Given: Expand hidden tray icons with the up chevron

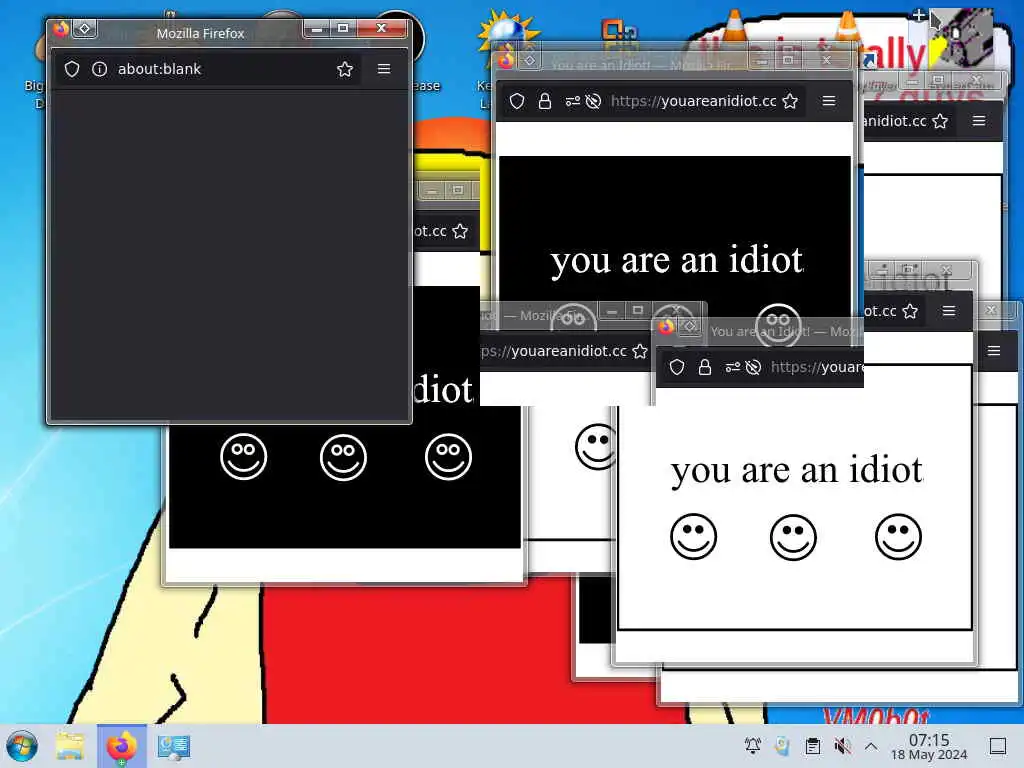Looking at the screenshot, I should coord(871,746).
